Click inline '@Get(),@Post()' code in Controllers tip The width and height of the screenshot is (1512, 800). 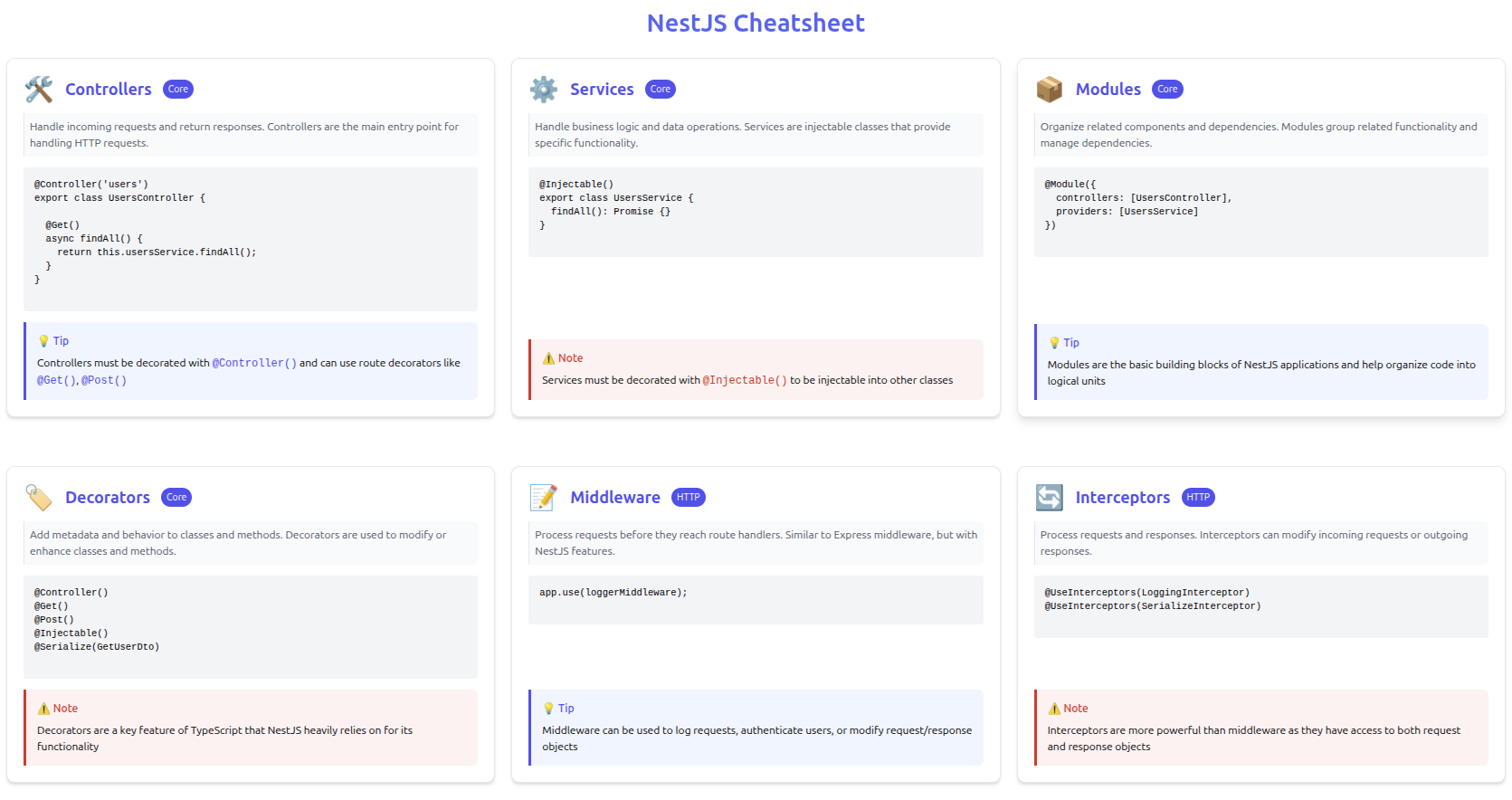point(82,380)
